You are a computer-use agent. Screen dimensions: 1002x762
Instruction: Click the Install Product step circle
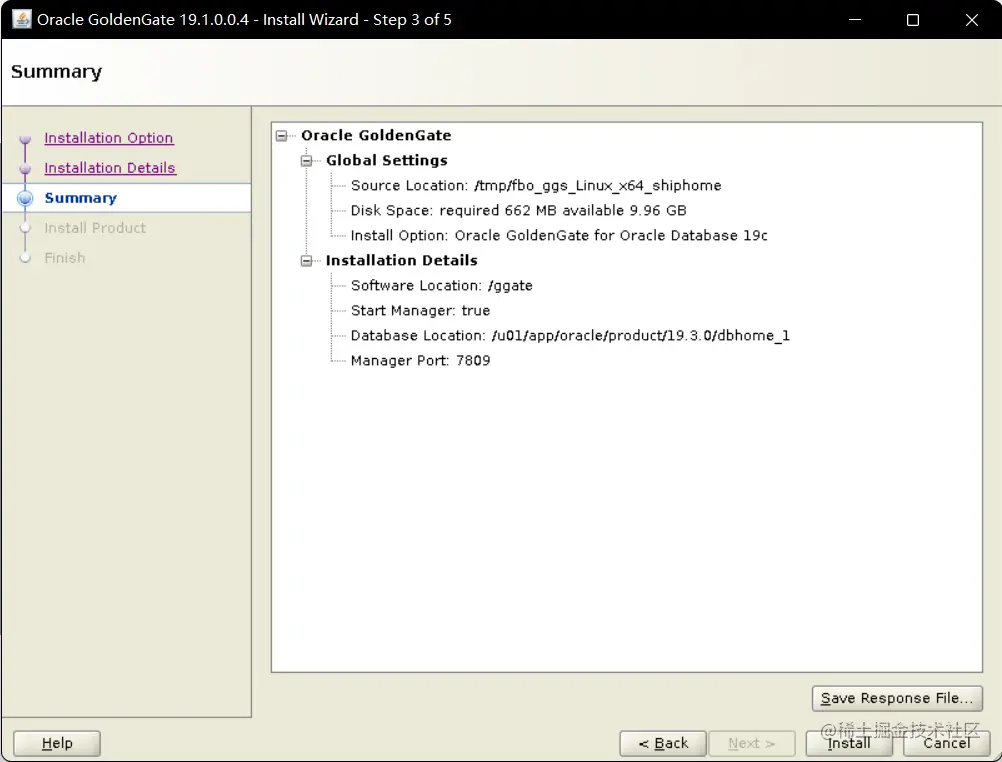pyautogui.click(x=25, y=228)
